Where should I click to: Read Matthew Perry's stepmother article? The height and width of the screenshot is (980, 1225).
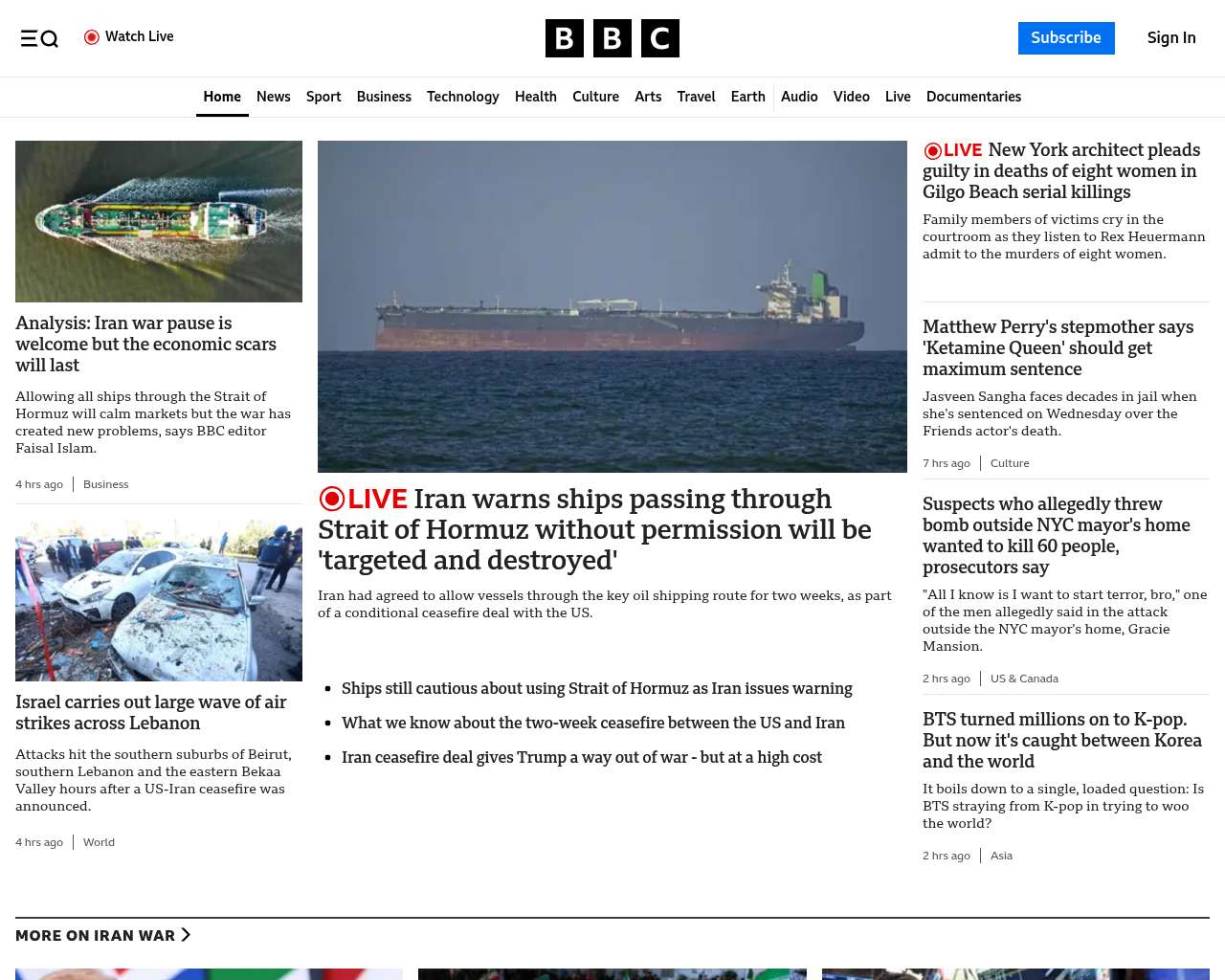pyautogui.click(x=1058, y=347)
